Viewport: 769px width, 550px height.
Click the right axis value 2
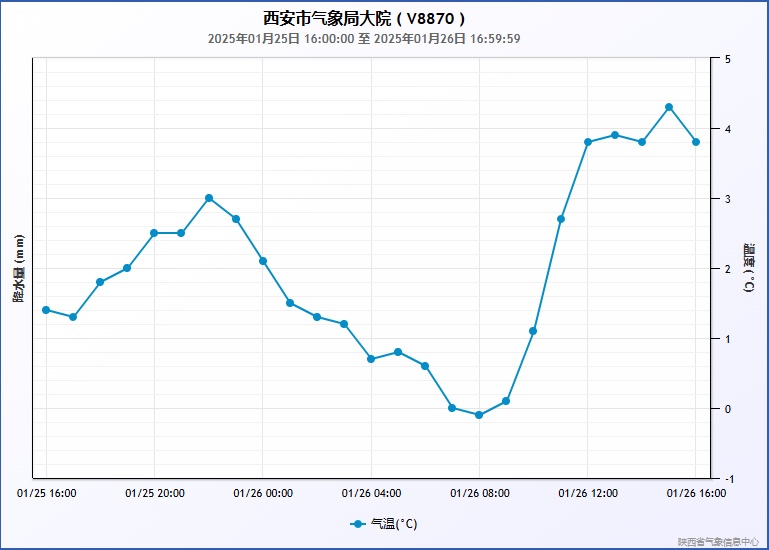click(728, 269)
